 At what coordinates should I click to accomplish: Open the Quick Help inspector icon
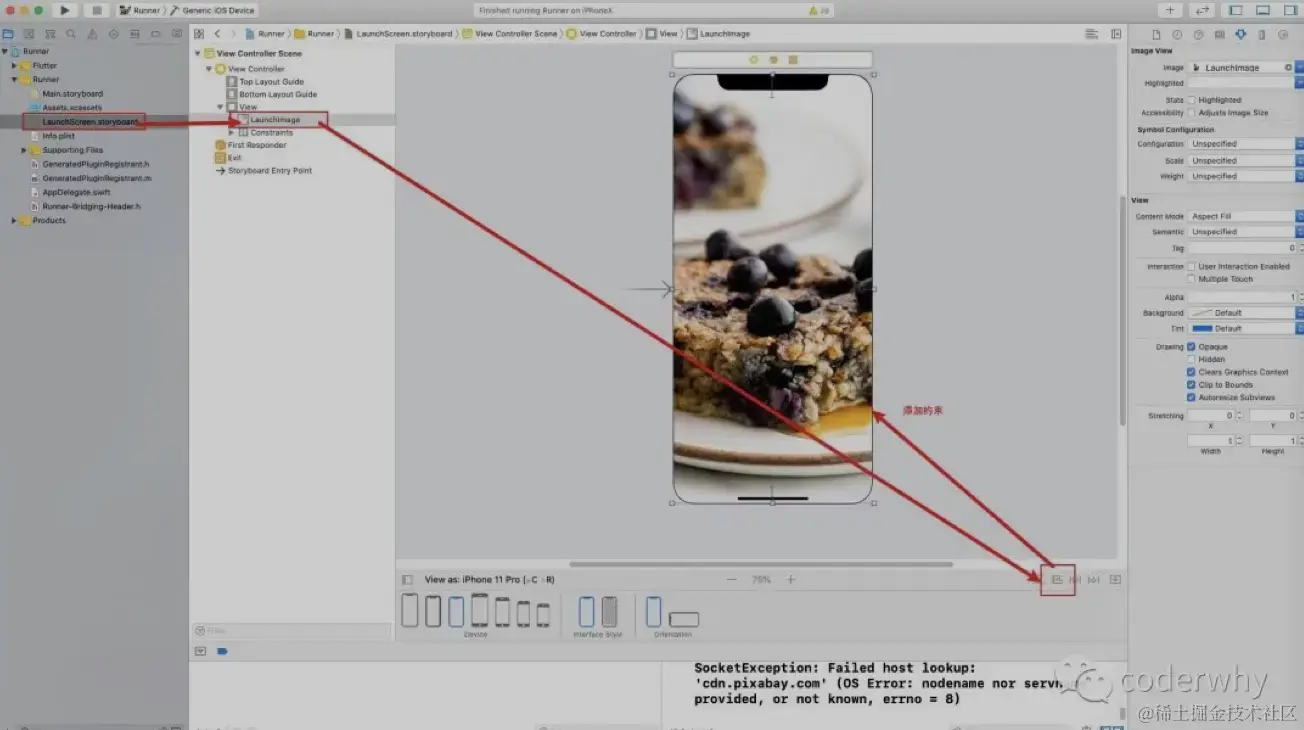[1198, 34]
